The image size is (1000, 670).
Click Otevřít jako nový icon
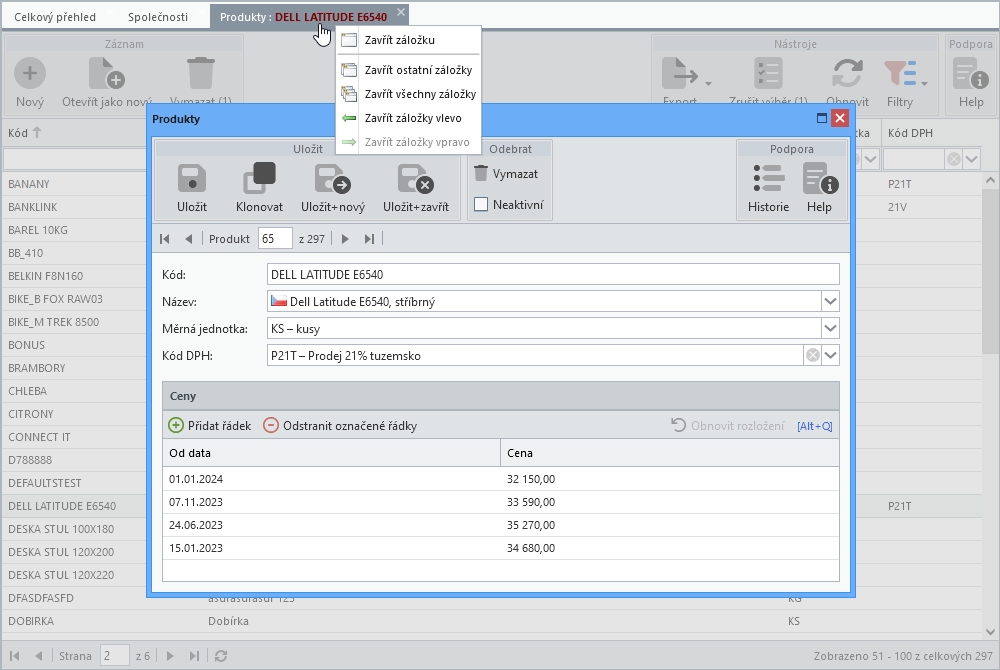(x=107, y=73)
